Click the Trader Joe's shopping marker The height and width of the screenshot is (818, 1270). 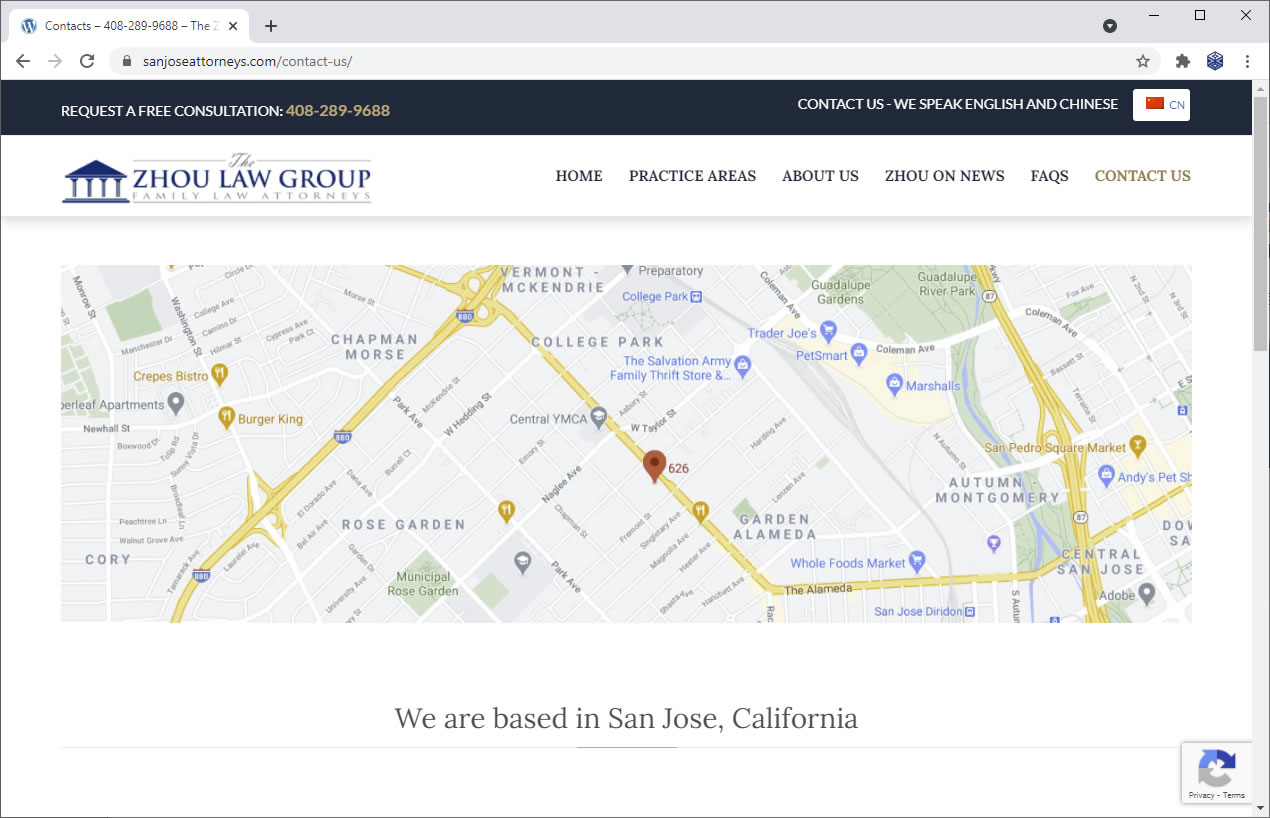tap(828, 331)
